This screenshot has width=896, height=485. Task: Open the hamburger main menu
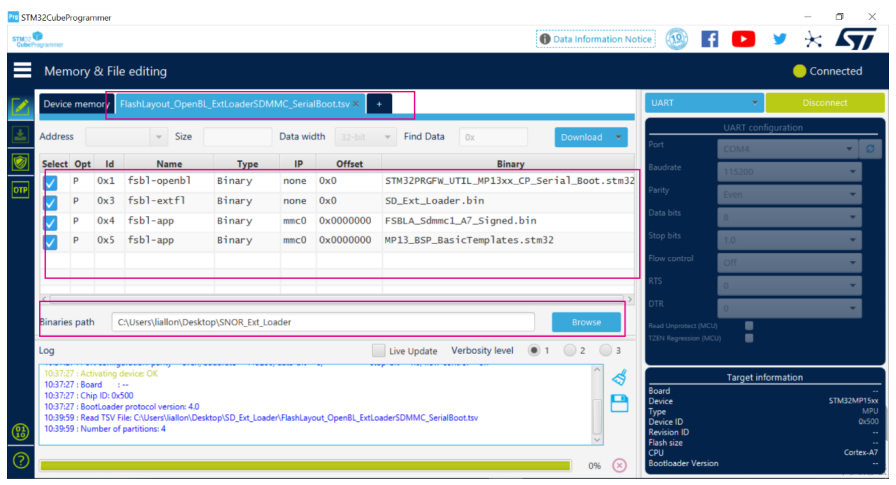tap(22, 70)
